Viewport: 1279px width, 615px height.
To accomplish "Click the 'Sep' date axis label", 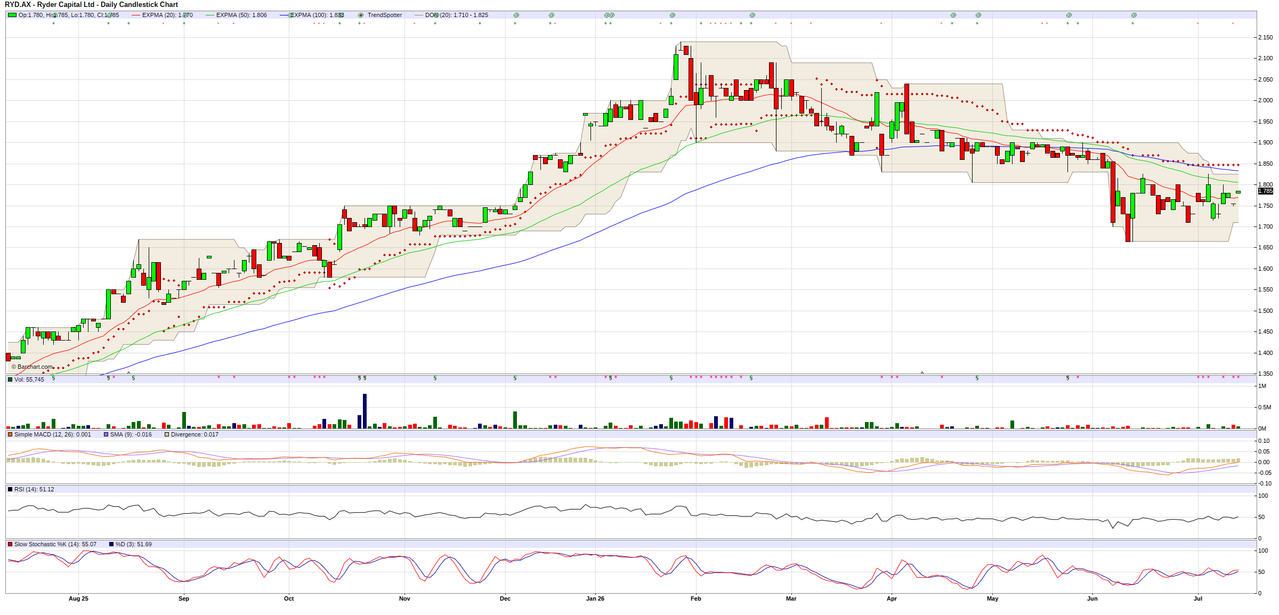I will (183, 599).
